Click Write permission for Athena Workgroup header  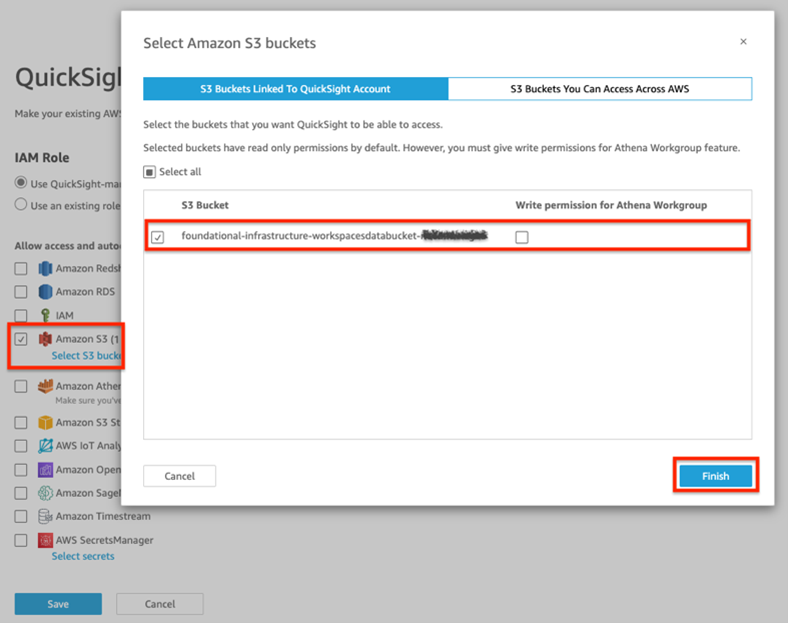(x=611, y=205)
